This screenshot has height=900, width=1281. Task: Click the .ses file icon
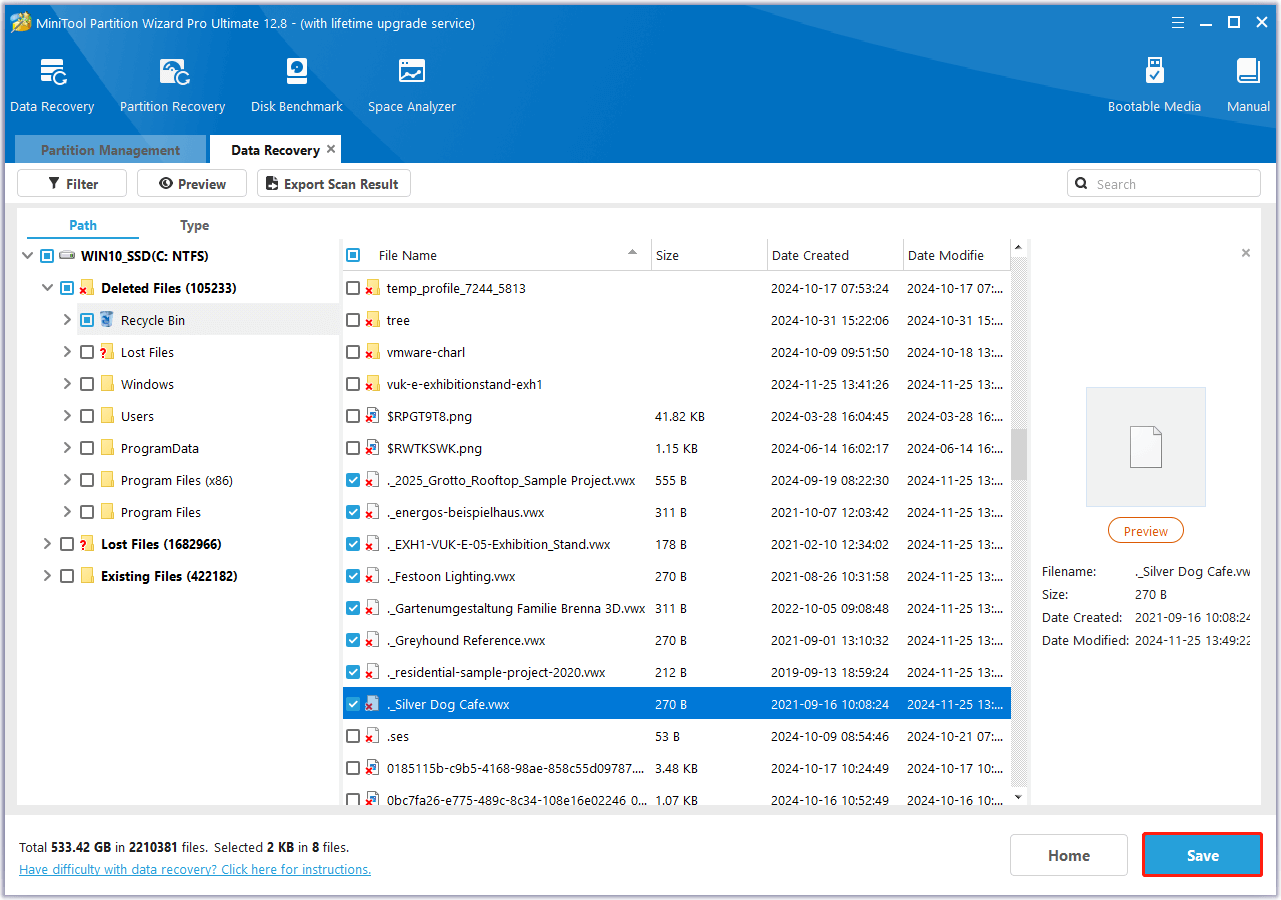pyautogui.click(x=372, y=736)
